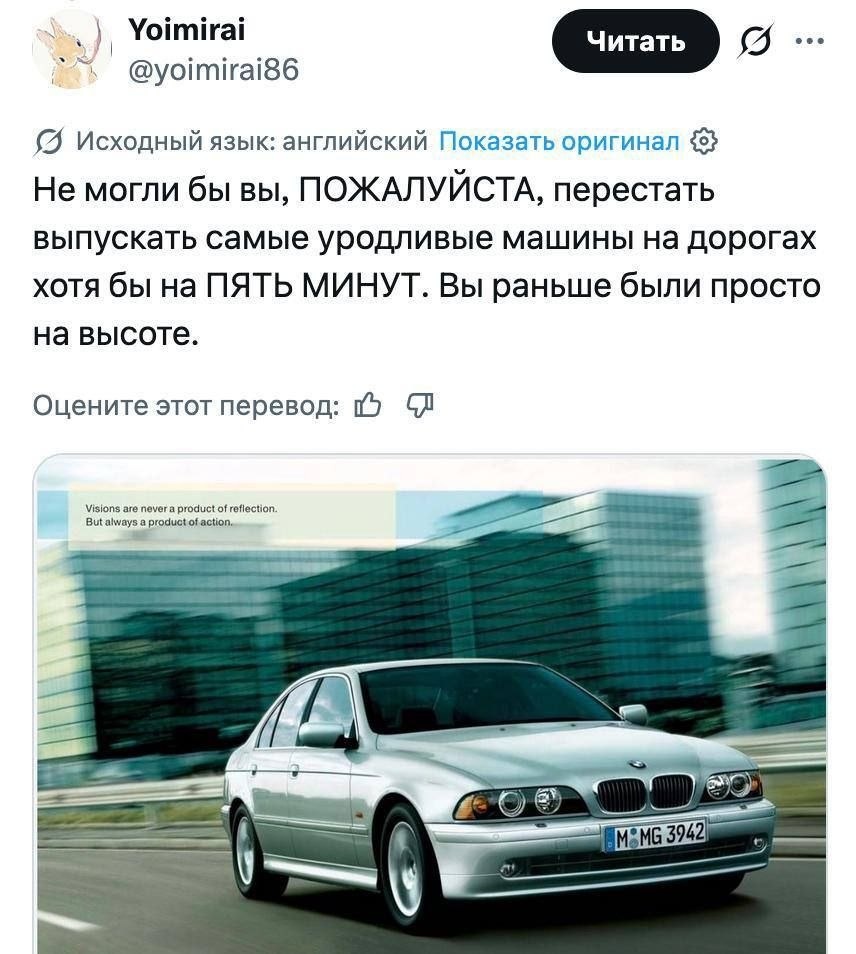The image size is (856, 954).
Task: Click the Исходный язык: английский label
Action: click(252, 141)
